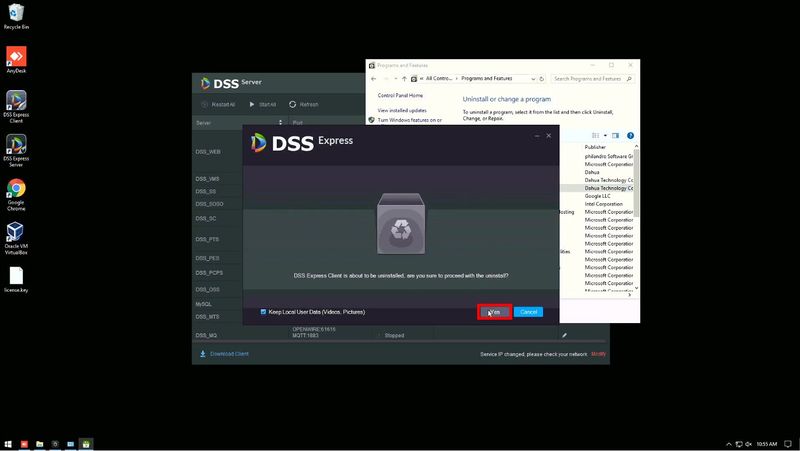The width and height of the screenshot is (800, 451).
Task: Select the license.key file on desktop
Action: click(x=16, y=280)
